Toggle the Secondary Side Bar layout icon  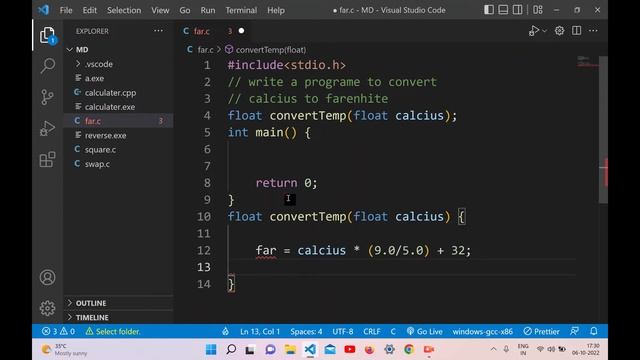(517, 10)
